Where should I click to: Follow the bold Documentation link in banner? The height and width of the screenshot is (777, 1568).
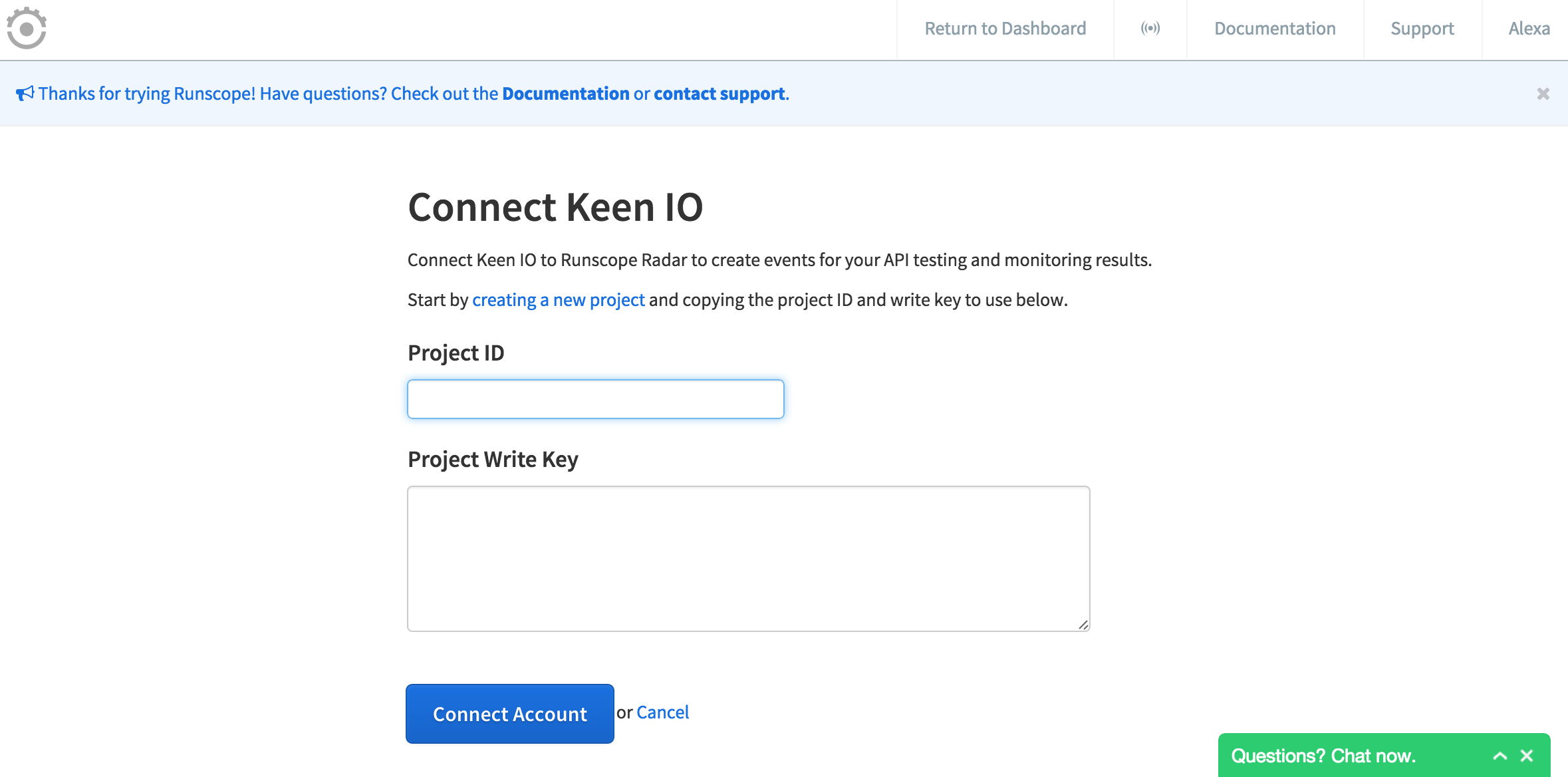[565, 94]
